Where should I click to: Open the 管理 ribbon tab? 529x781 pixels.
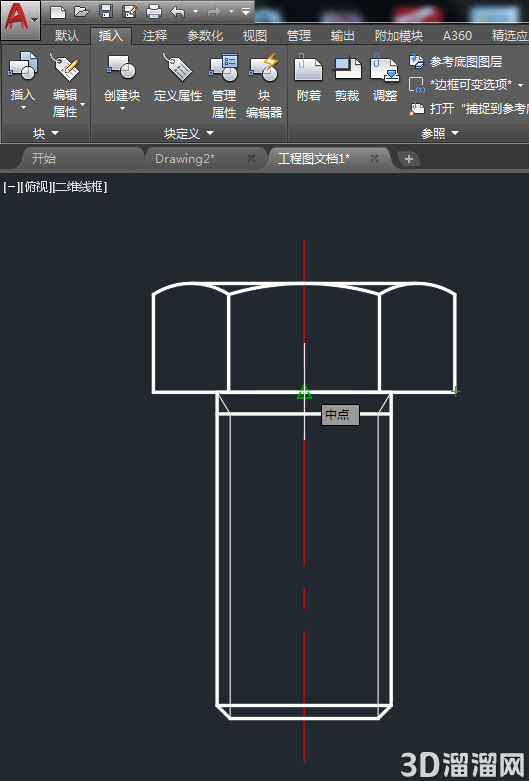pos(299,35)
